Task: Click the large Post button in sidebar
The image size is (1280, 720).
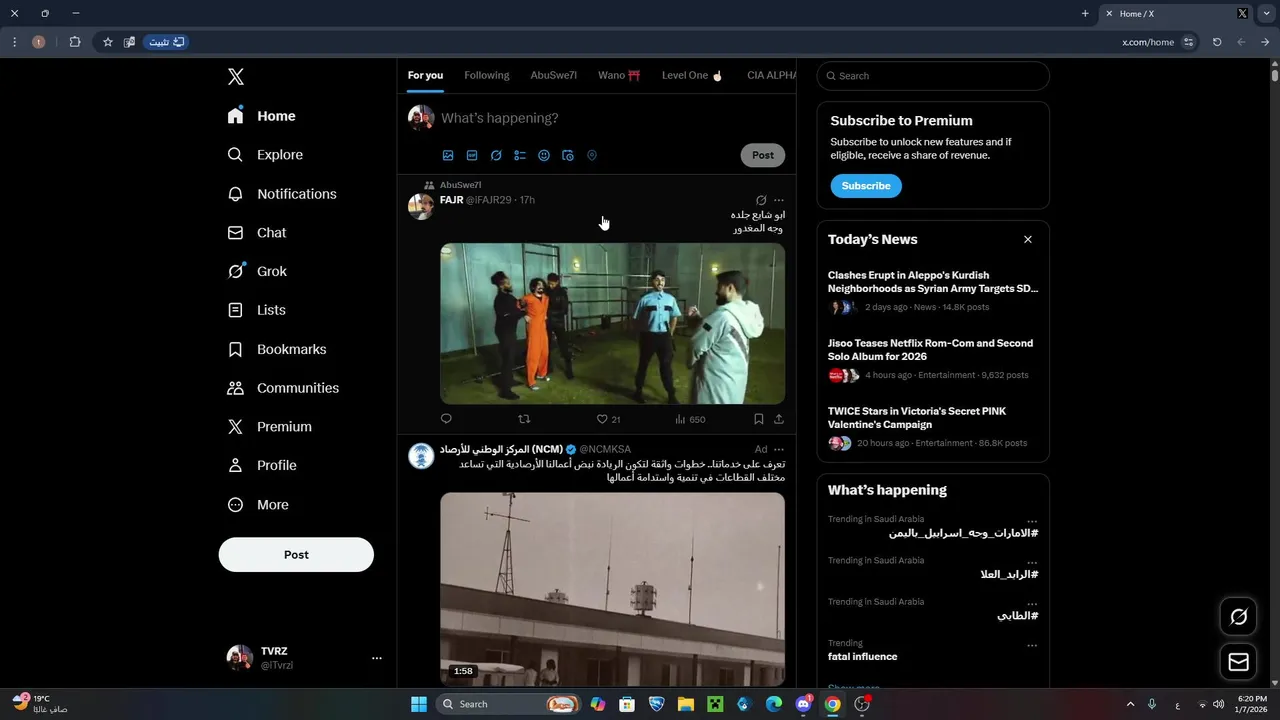Action: [296, 555]
